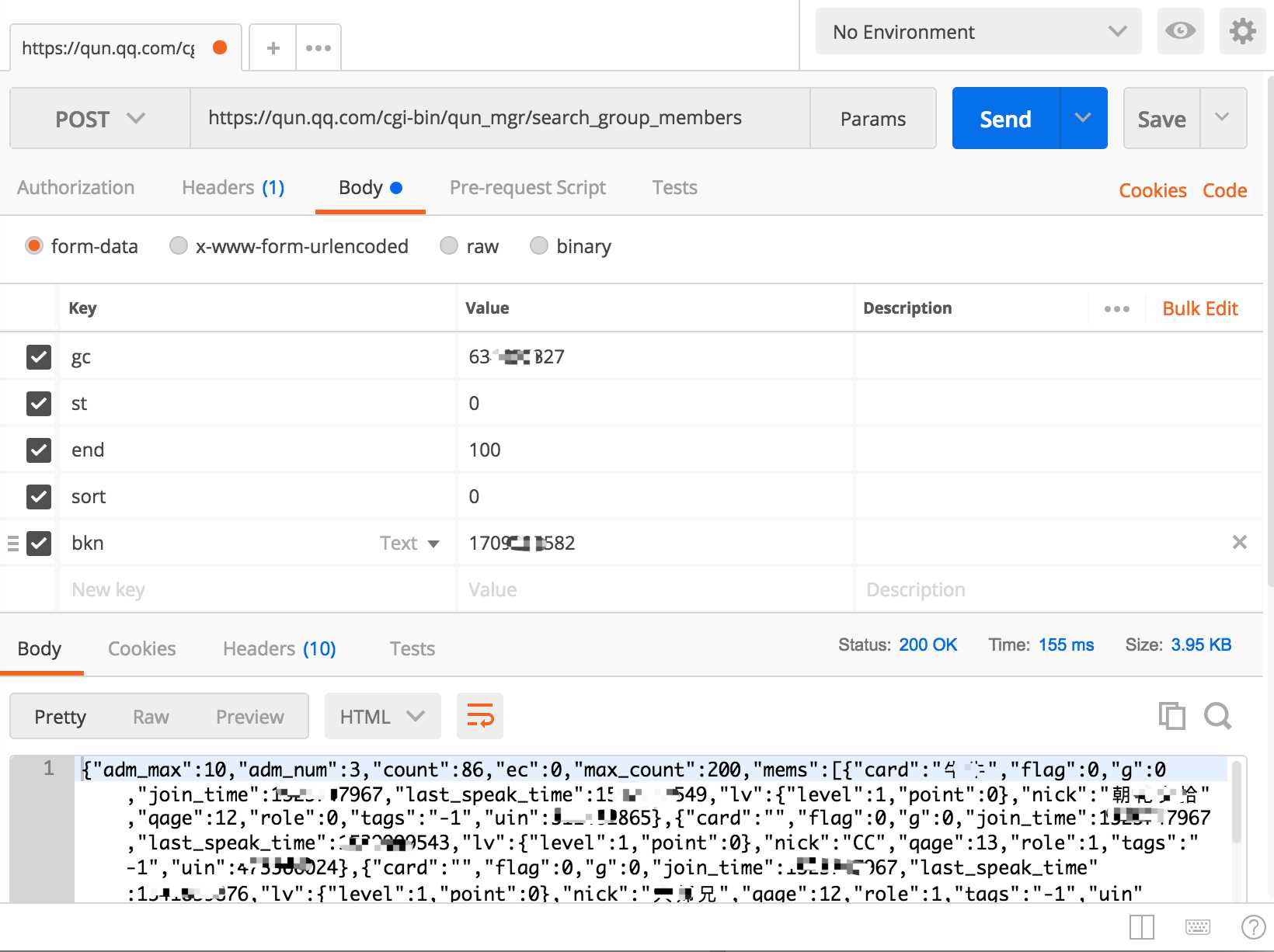Uncheck the bkn parameter checkbox
Screen dimensions: 1274x952
(x=39, y=543)
